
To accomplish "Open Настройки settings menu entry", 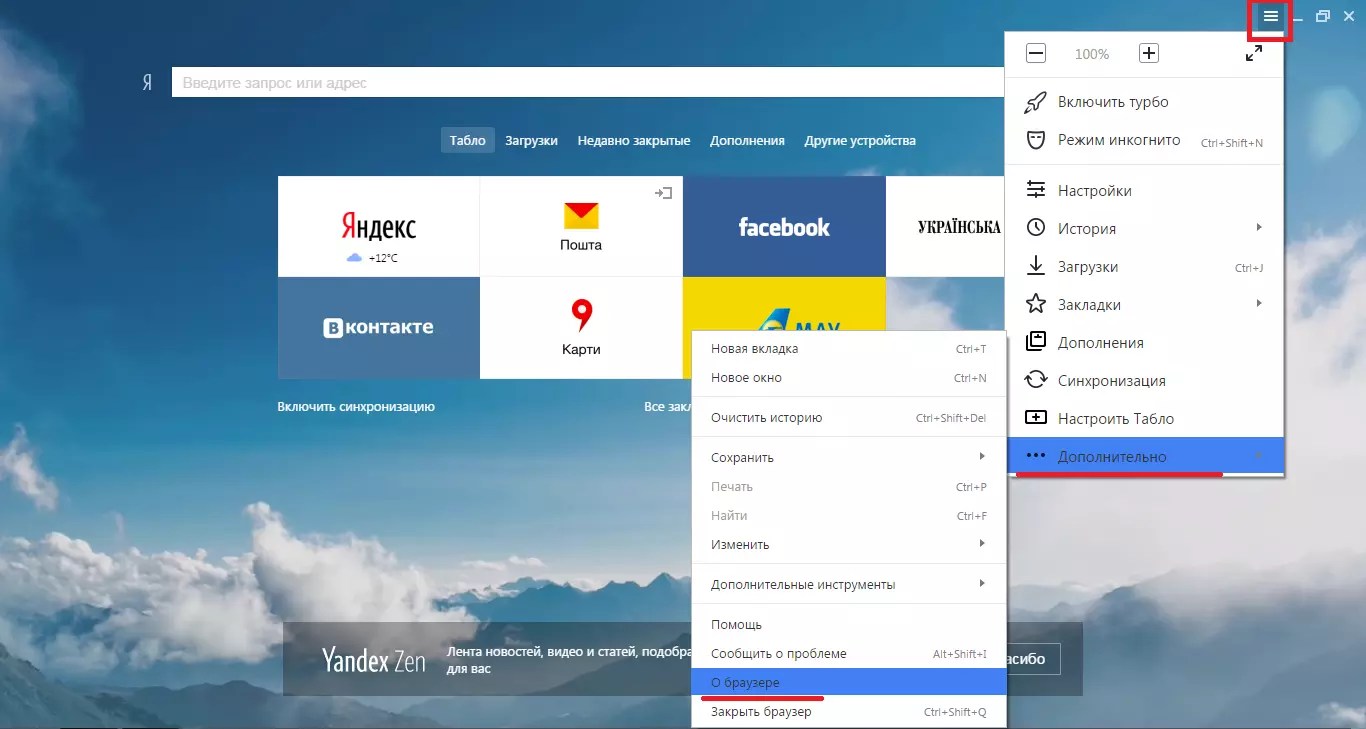I will click(x=1094, y=191).
